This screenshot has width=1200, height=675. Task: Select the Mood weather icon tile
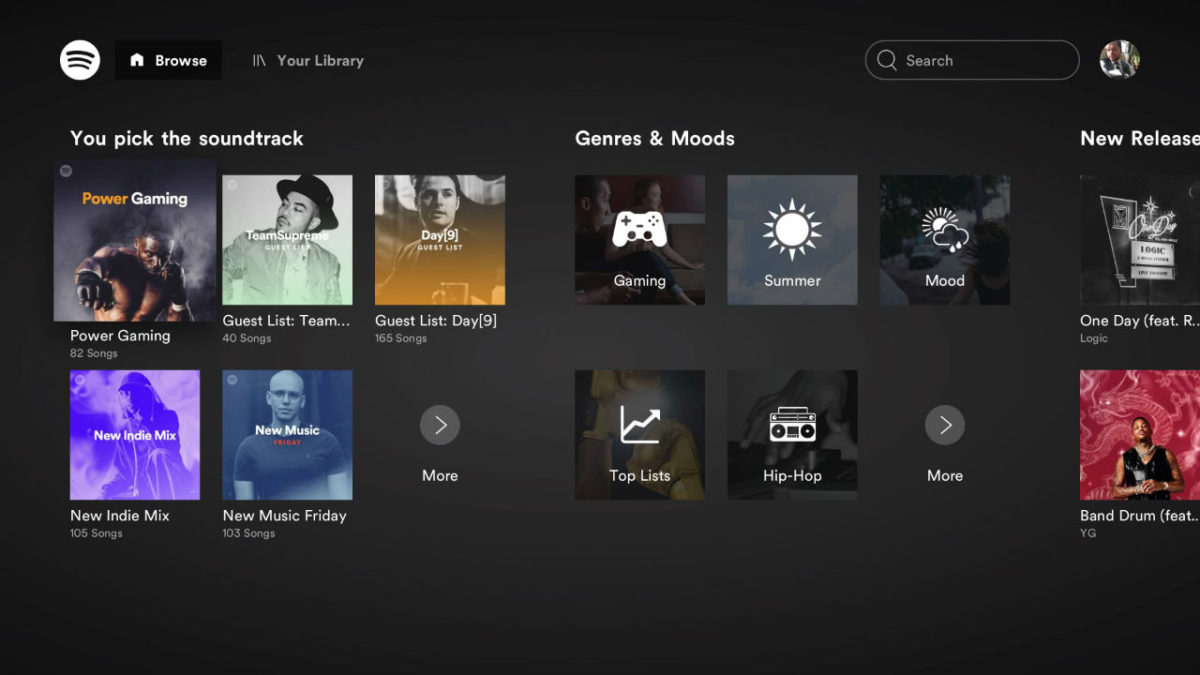point(944,239)
